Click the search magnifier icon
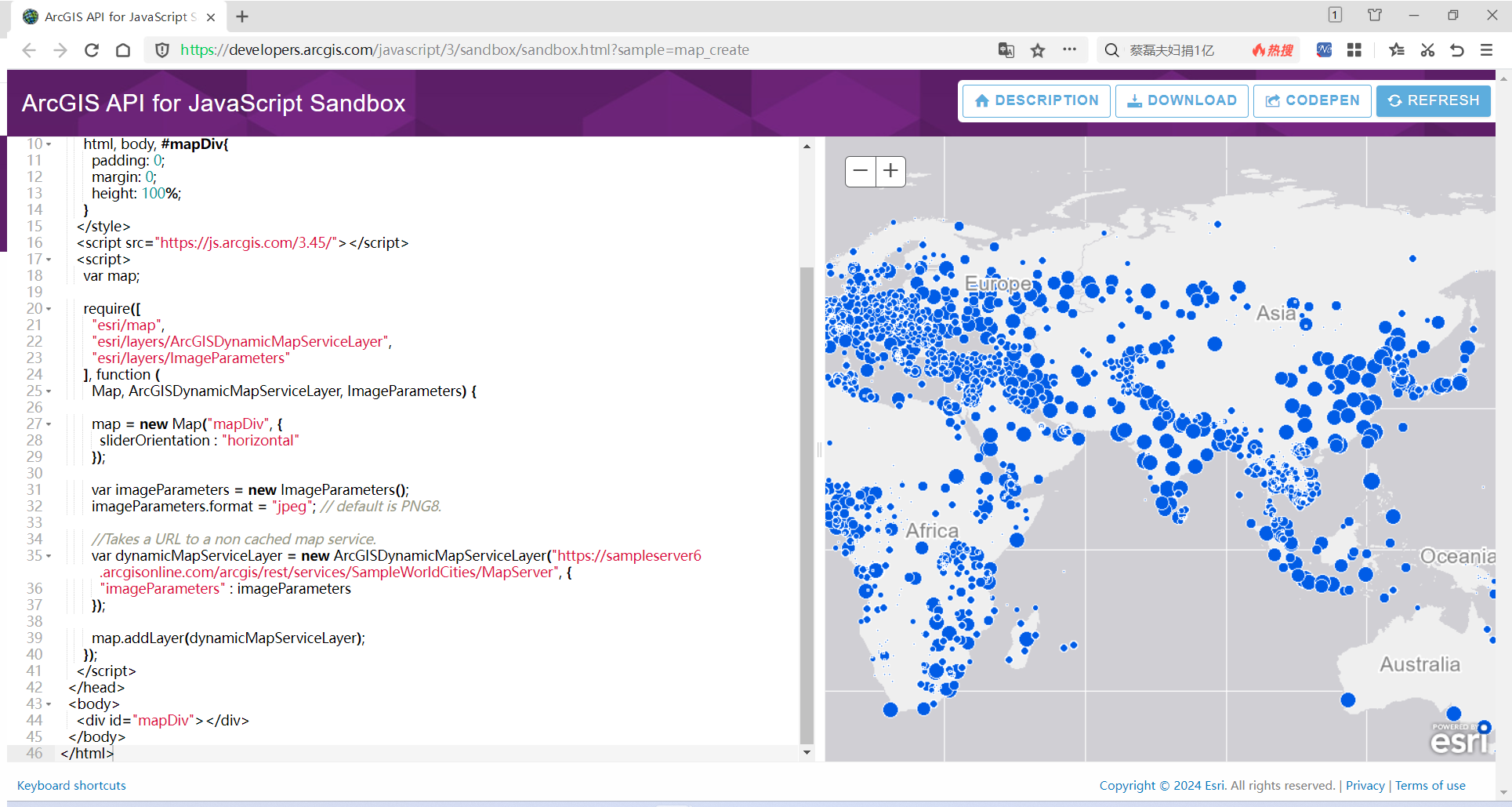The height and width of the screenshot is (807, 1512). pos(1111,50)
